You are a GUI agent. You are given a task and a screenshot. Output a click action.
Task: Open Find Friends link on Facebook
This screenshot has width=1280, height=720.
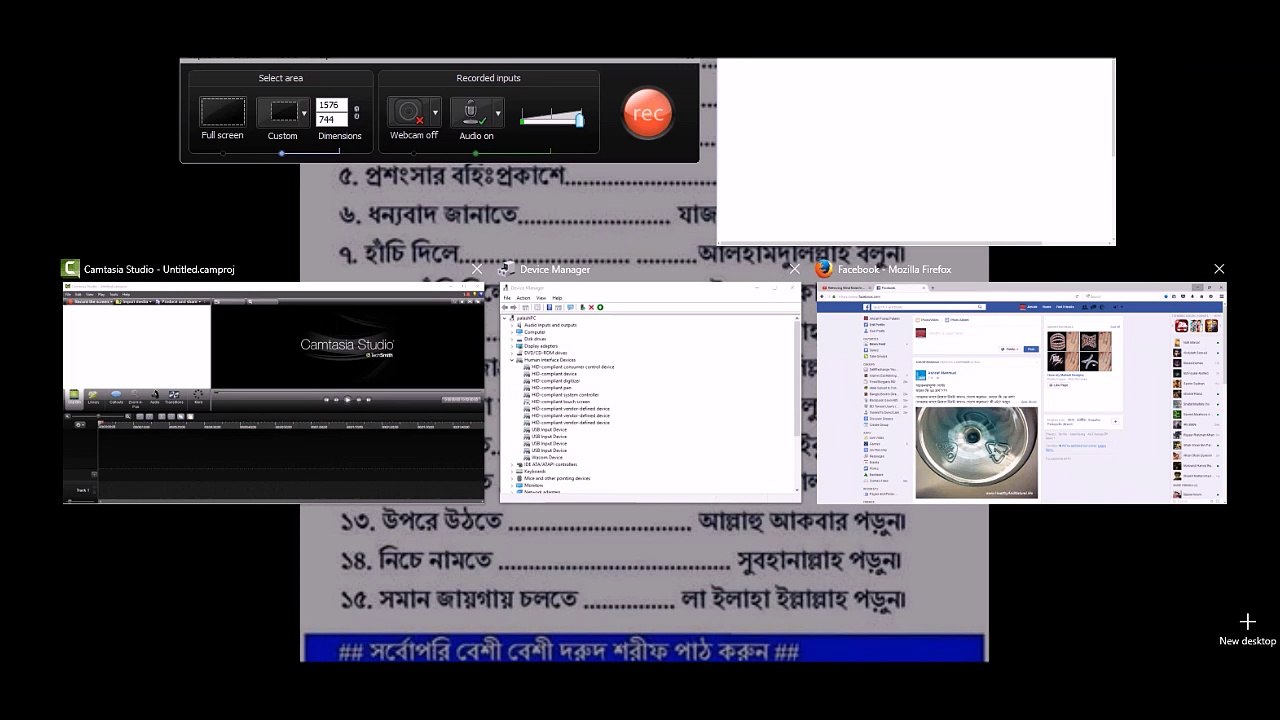pyautogui.click(x=1065, y=307)
